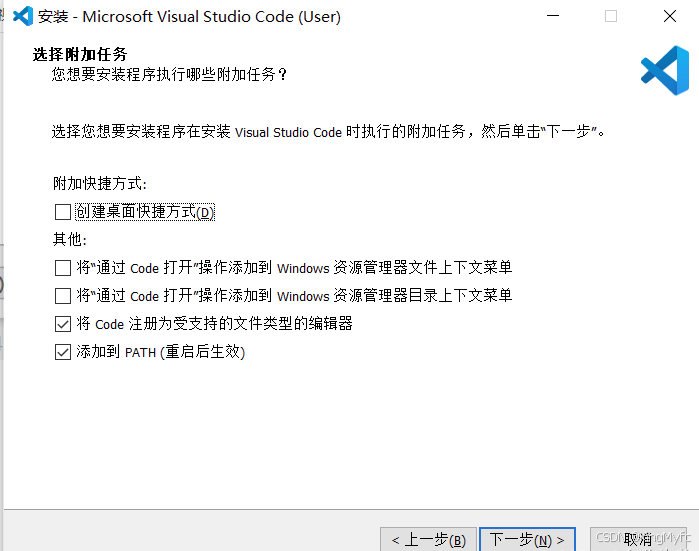The image size is (699, 551).
Task: Click the question text 您想要安装程序执行哪些附加任务
Action: [x=169, y=74]
